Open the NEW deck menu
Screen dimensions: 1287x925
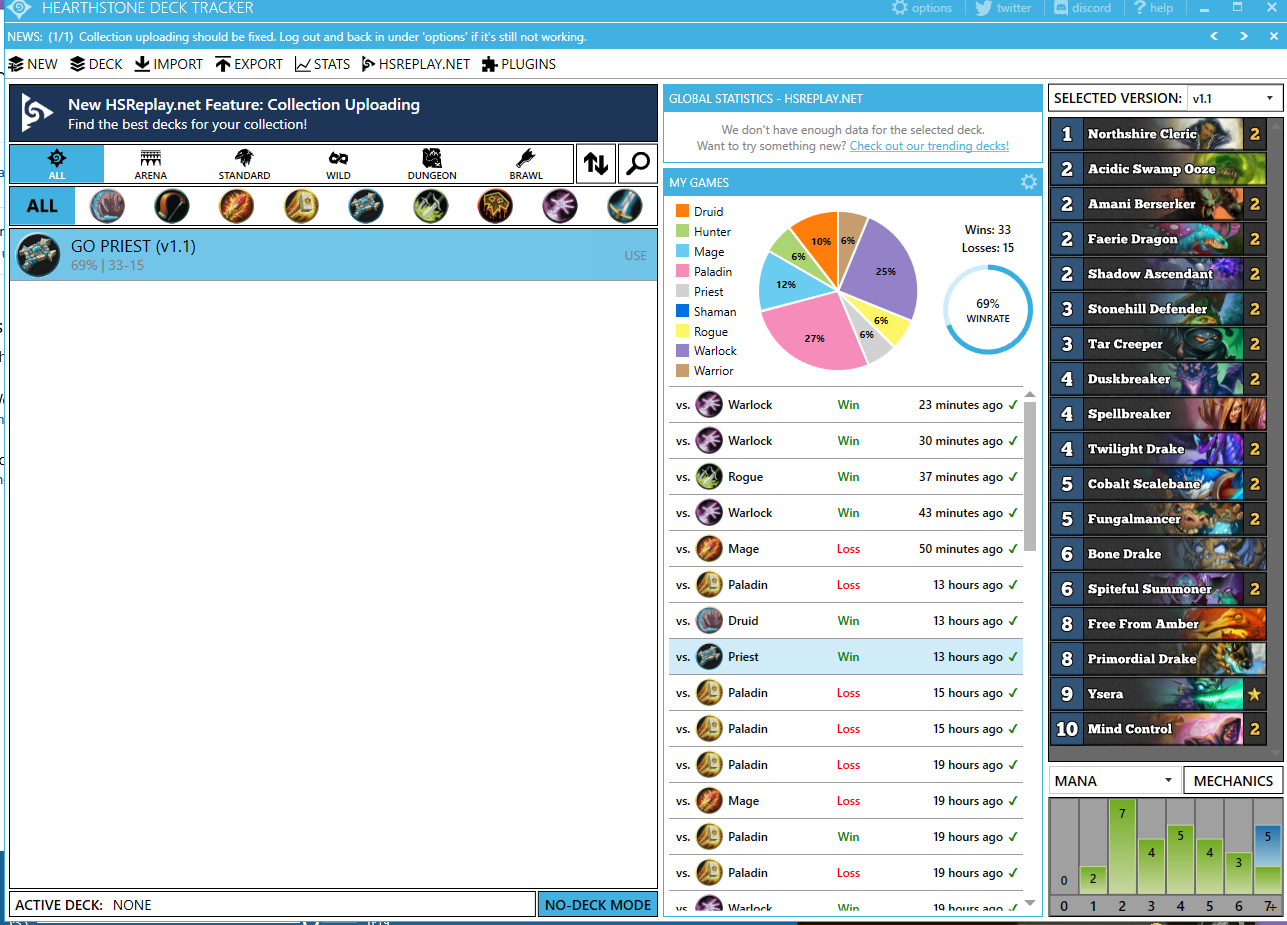tap(33, 64)
